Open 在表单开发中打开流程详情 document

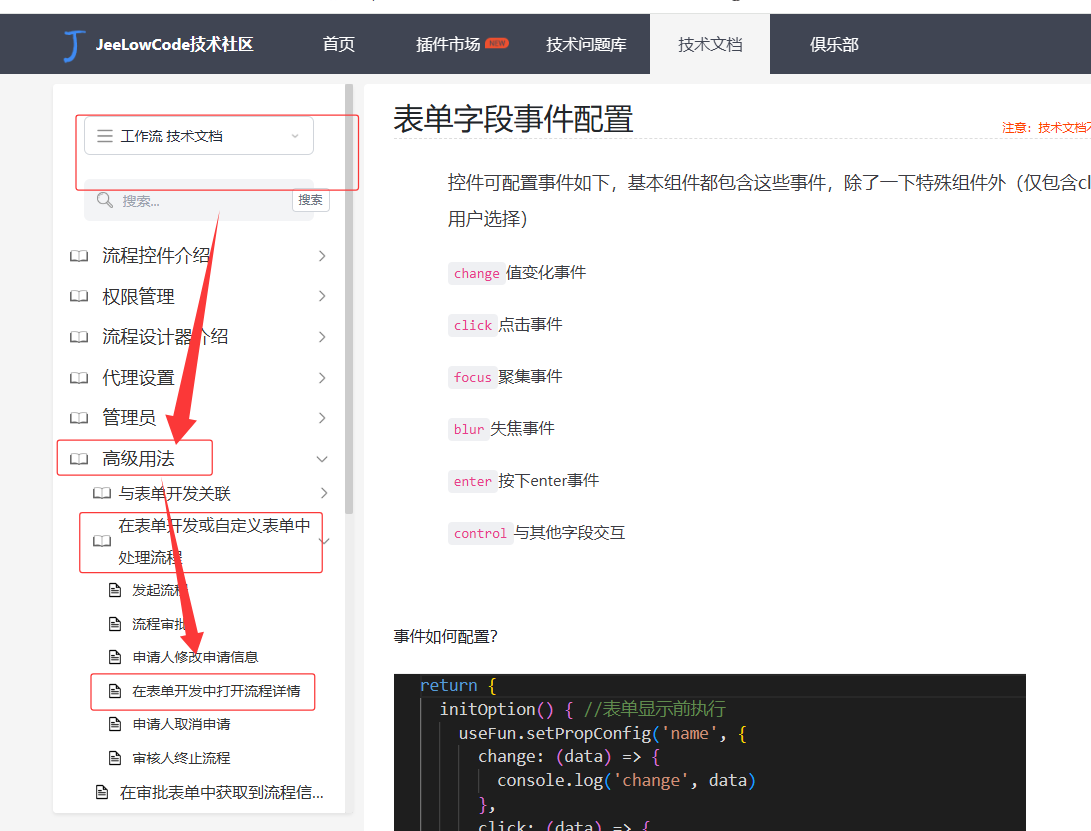coord(216,691)
